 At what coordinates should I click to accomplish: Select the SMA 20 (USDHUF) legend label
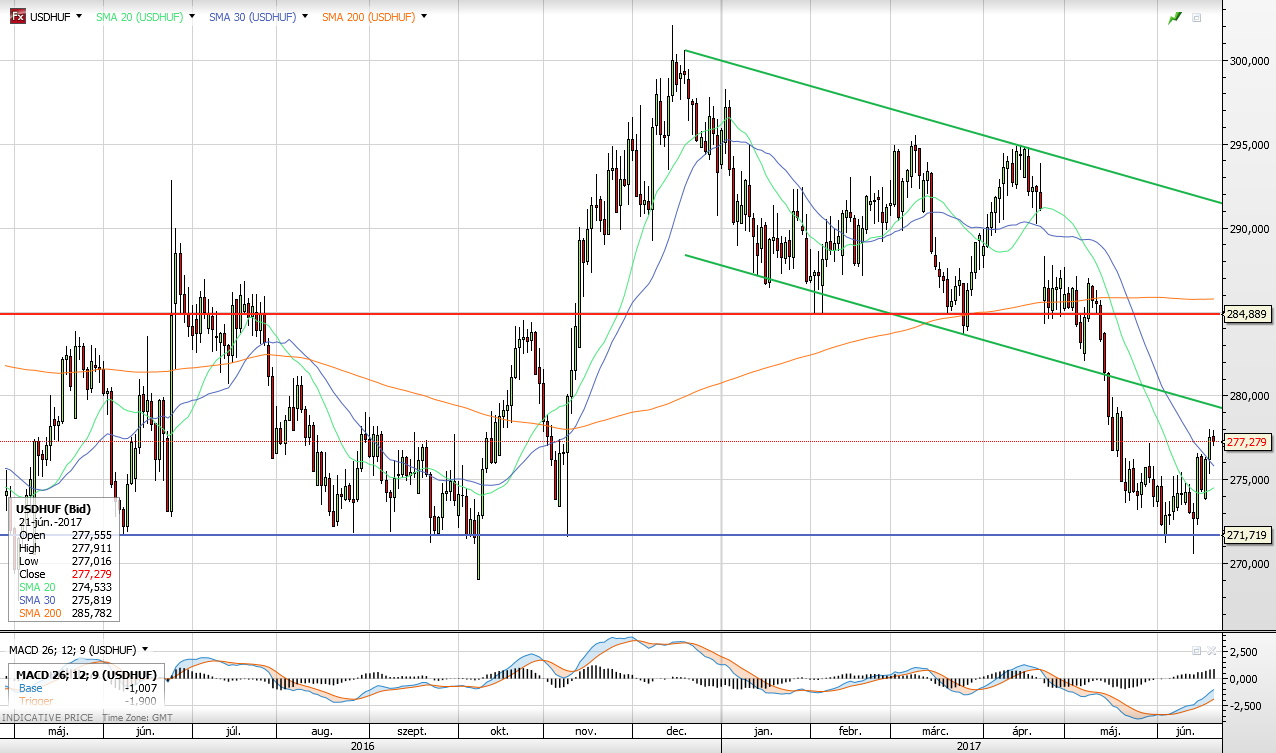pos(139,17)
